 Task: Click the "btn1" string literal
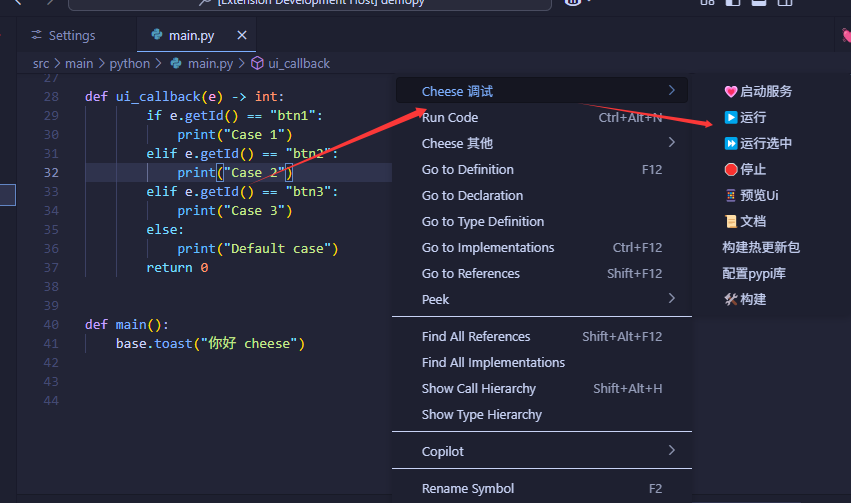tap(293, 116)
